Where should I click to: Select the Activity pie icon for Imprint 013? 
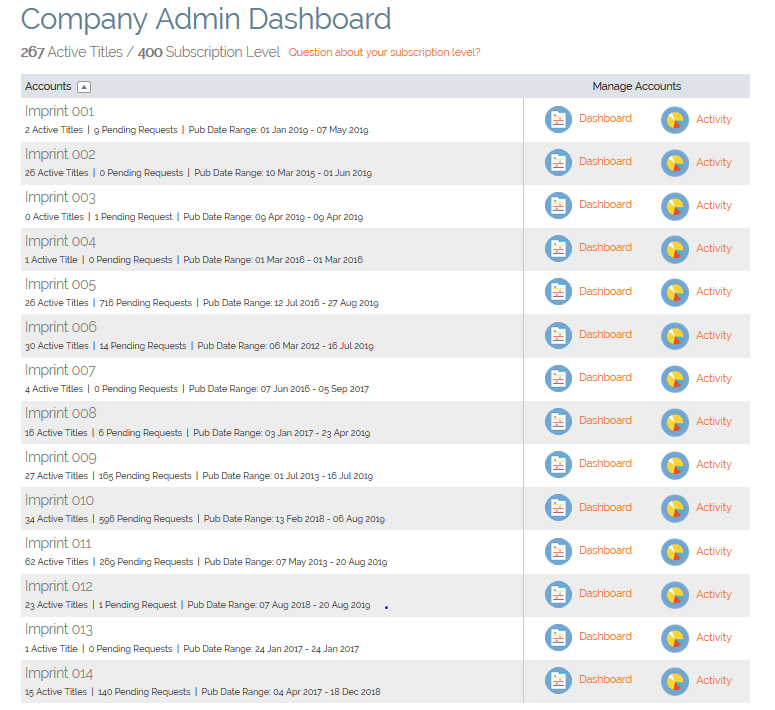click(x=675, y=638)
